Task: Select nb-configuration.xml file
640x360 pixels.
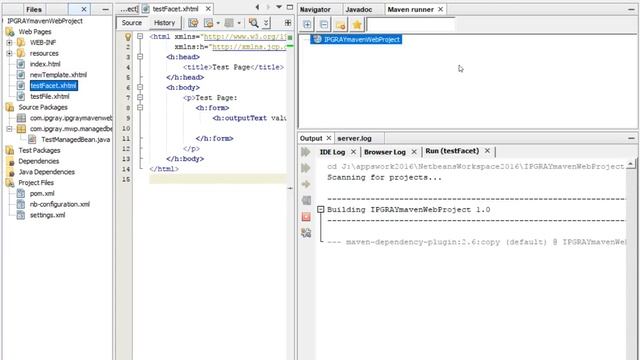Action: [x=60, y=204]
